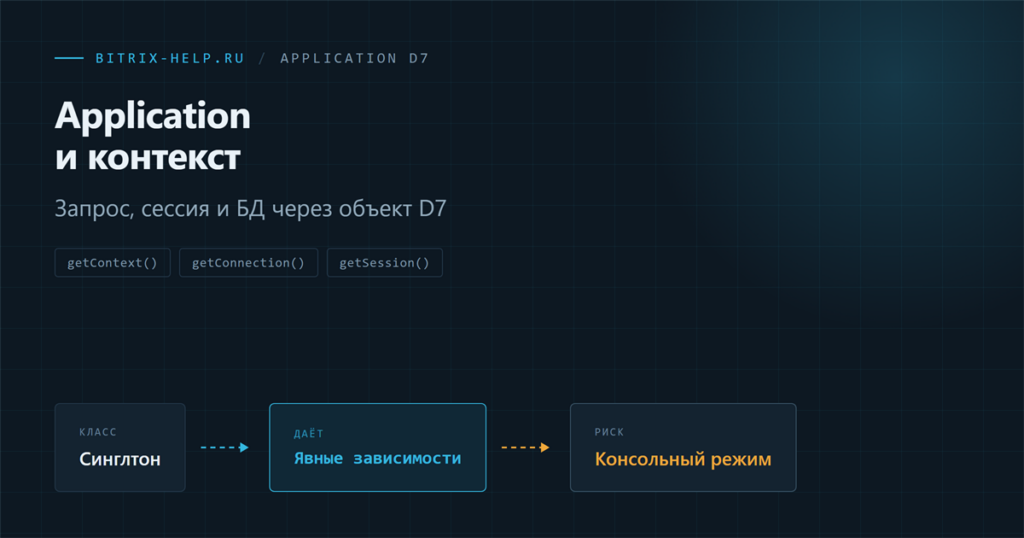Click the heading 'Application и контекст'
This screenshot has width=1024, height=538.
[x=153, y=136]
